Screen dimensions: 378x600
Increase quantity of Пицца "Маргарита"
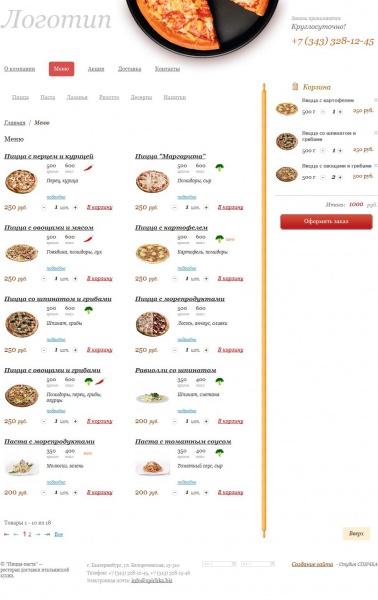click(206, 207)
